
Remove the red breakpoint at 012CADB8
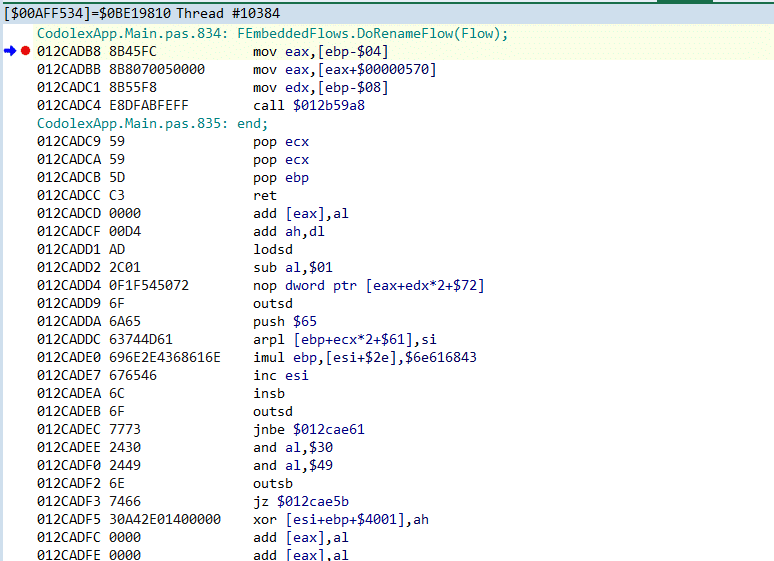(x=25, y=51)
